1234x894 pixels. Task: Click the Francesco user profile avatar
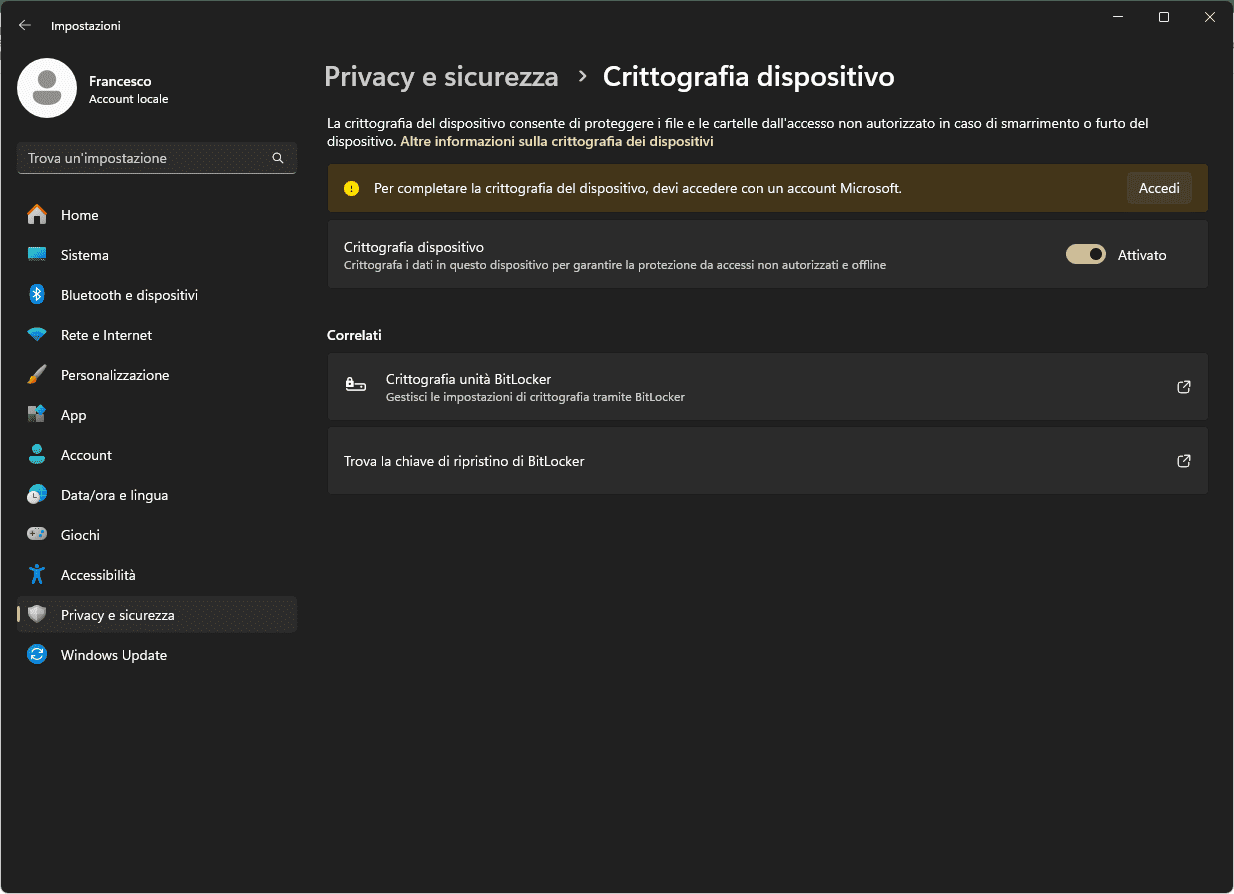(x=47, y=88)
